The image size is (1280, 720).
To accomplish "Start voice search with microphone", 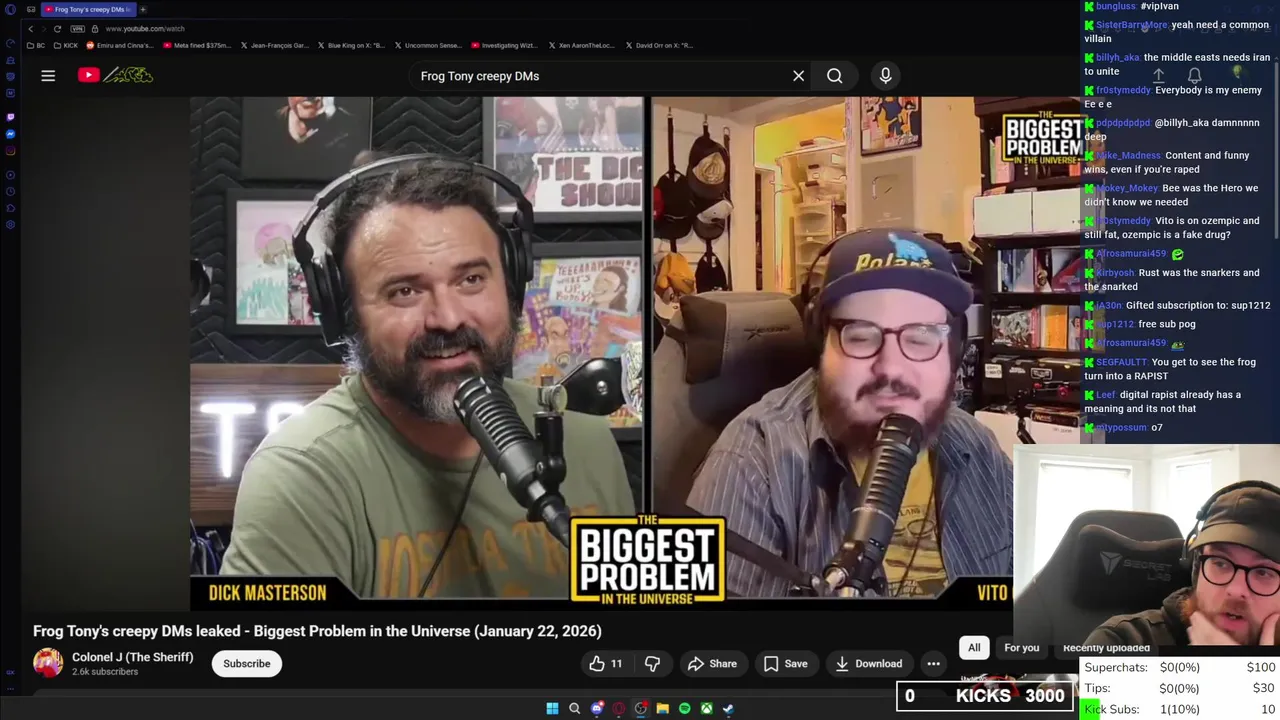I will 885,76.
